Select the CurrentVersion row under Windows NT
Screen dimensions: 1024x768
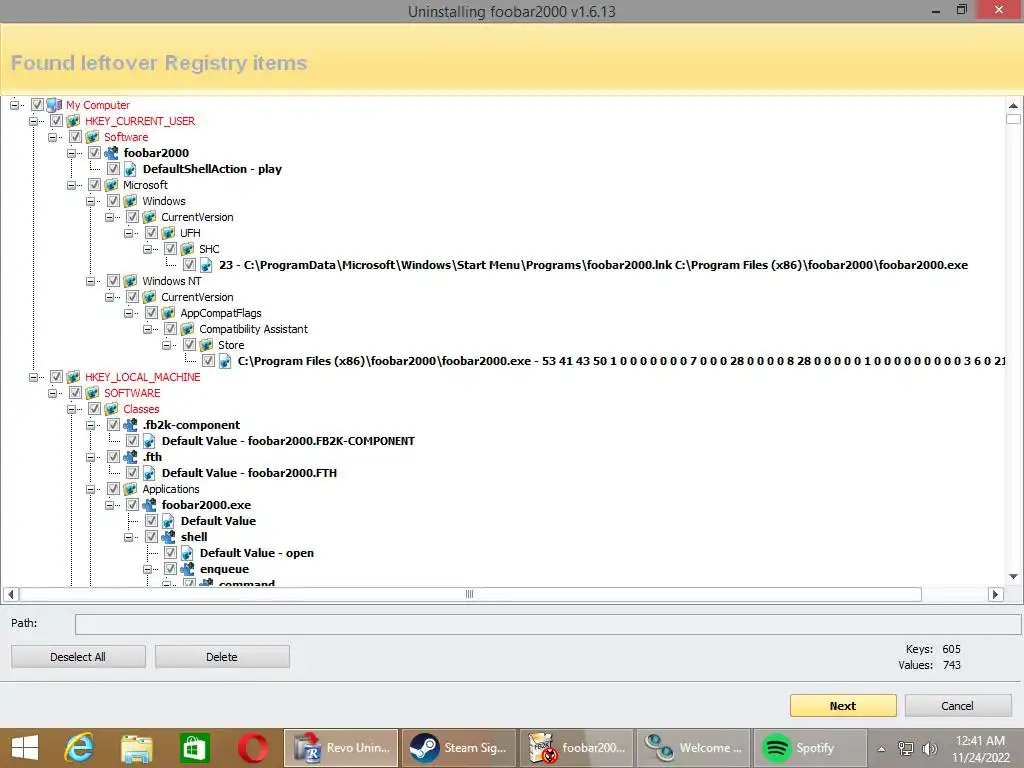pos(197,297)
